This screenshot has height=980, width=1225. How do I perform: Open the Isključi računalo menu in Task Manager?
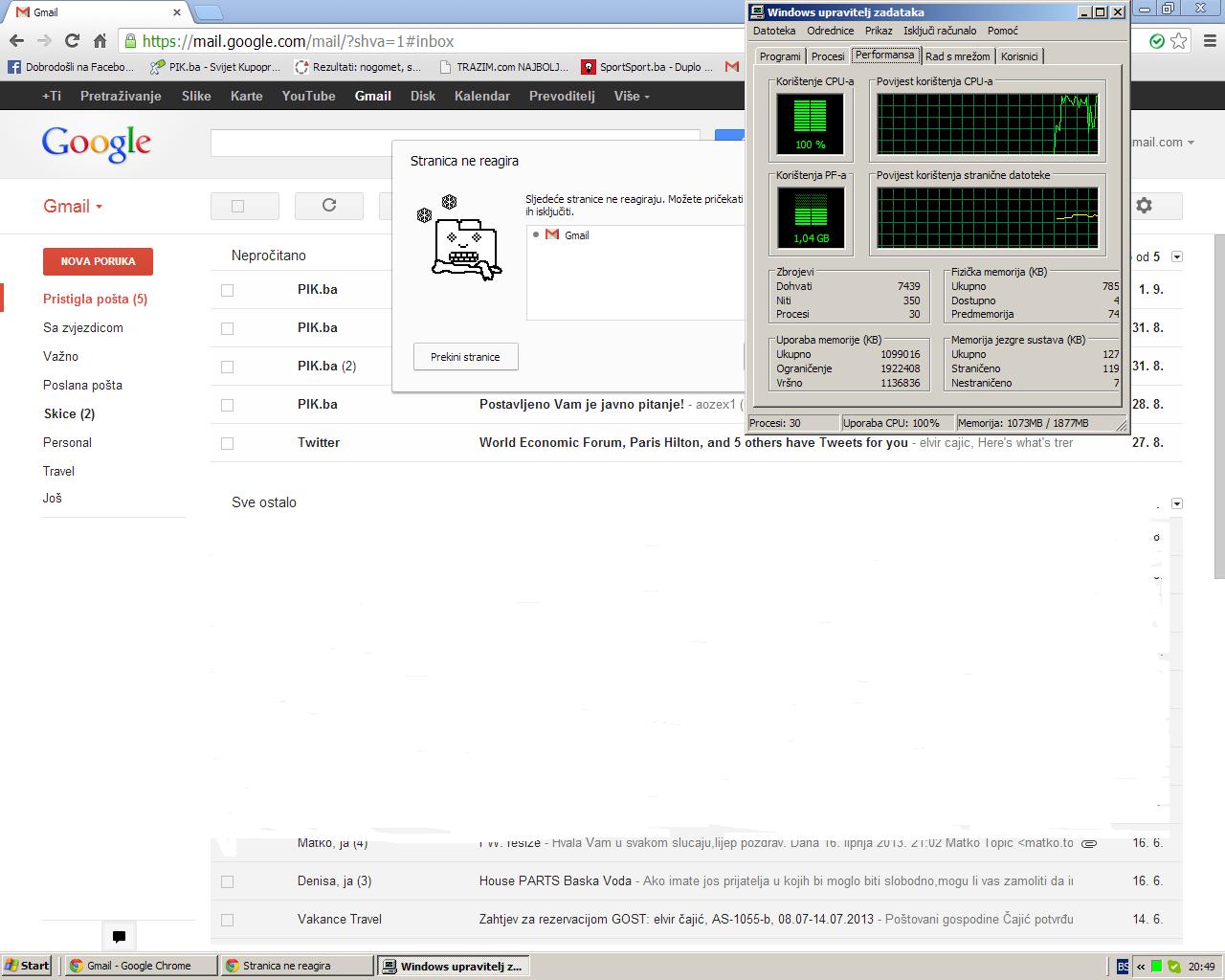[940, 31]
